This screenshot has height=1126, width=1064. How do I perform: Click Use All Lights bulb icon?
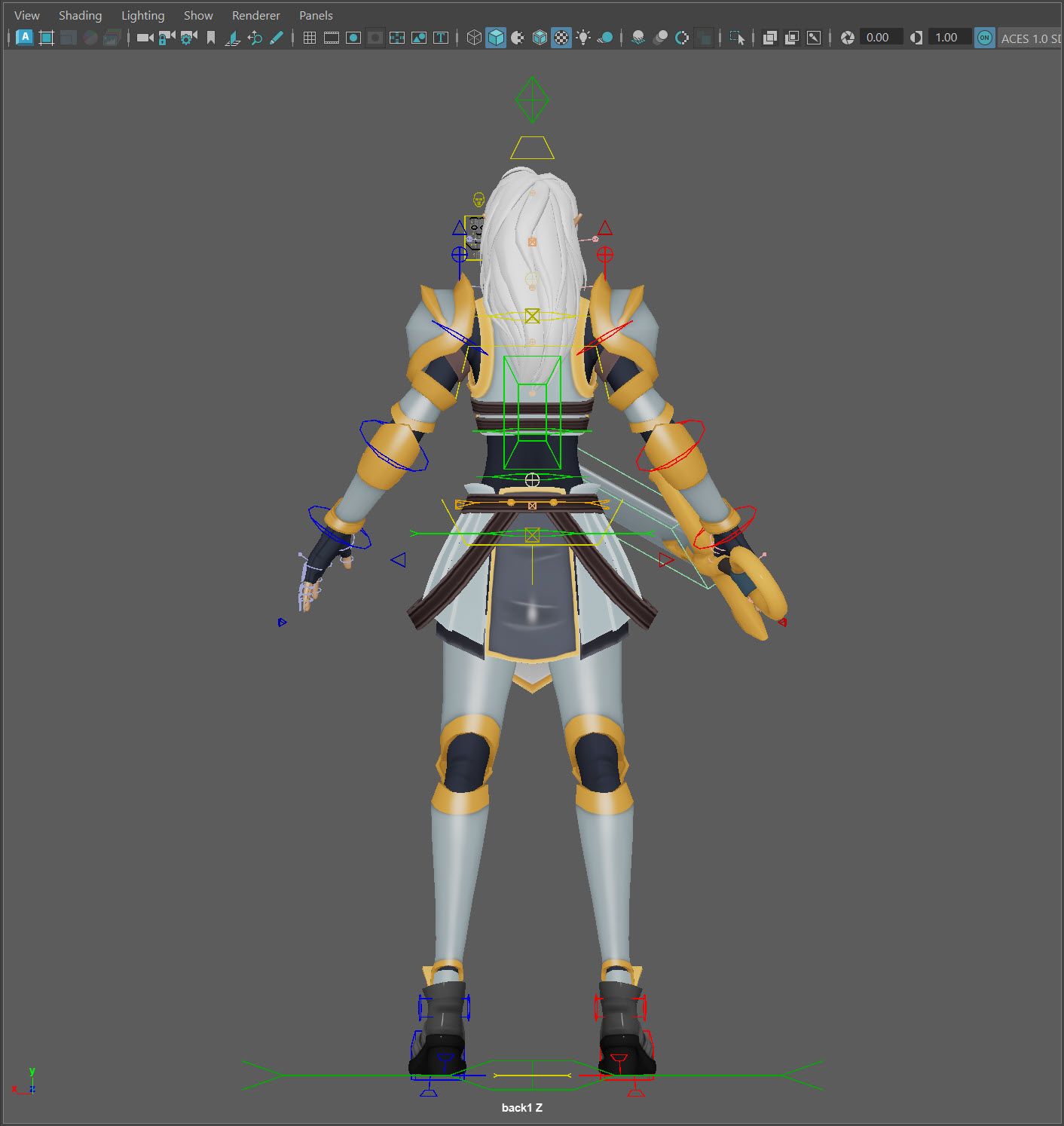coord(583,37)
